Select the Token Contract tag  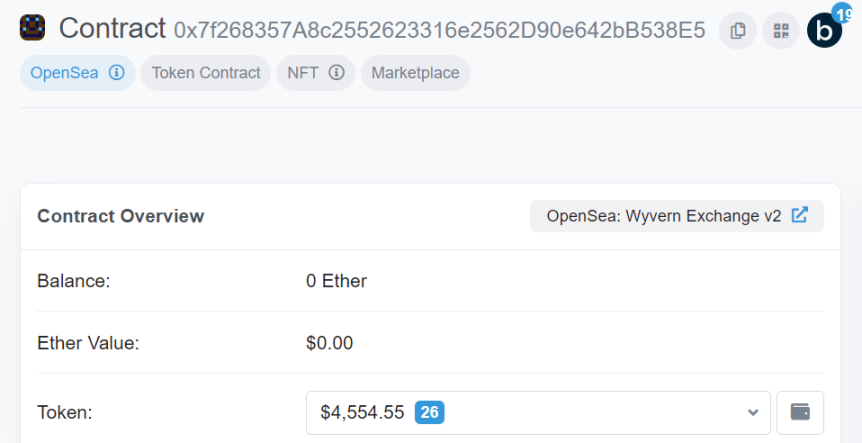tap(206, 73)
